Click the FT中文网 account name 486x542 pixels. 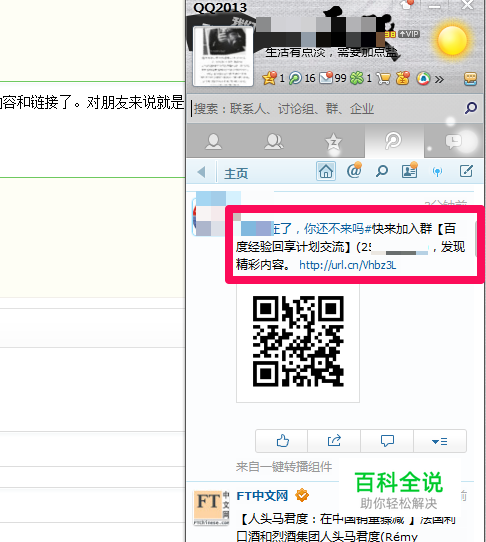(262, 496)
